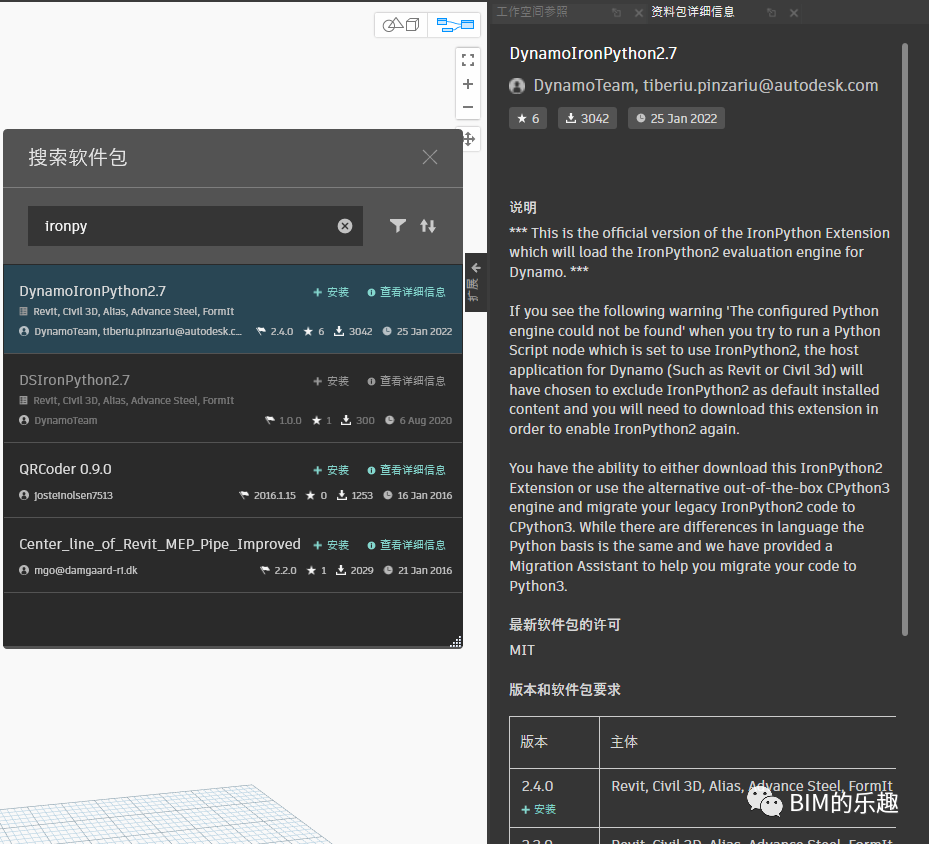Click inside the package search field
The image size is (929, 844).
(x=180, y=226)
